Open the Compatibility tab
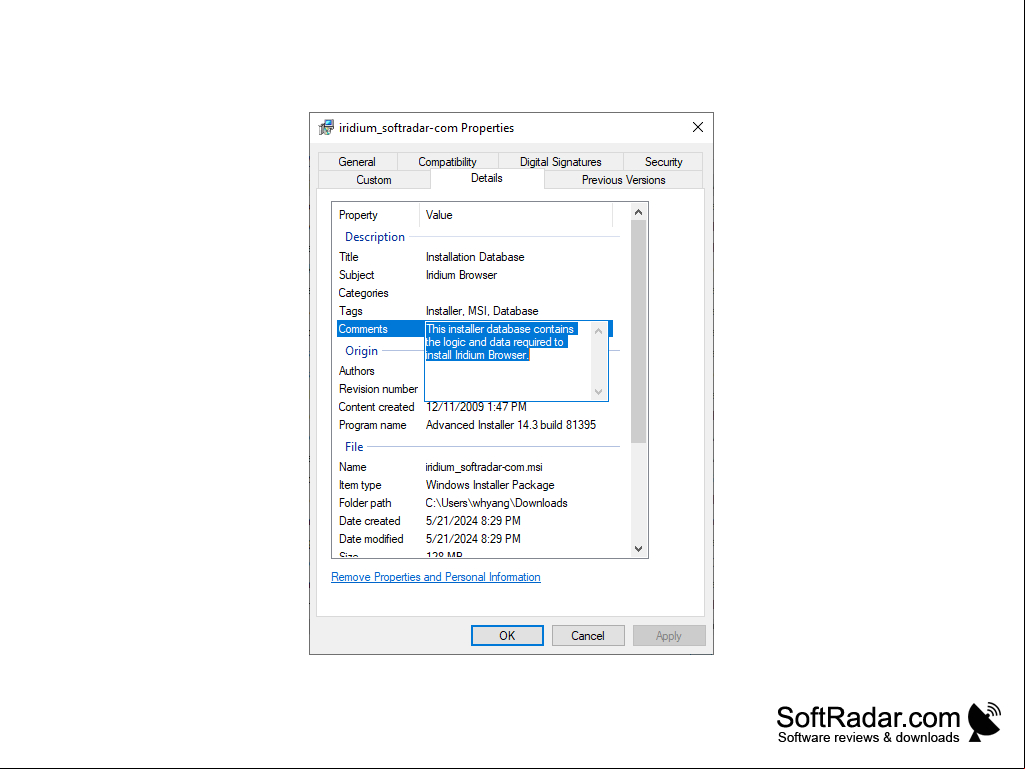Image resolution: width=1025 pixels, height=769 pixels. point(447,162)
